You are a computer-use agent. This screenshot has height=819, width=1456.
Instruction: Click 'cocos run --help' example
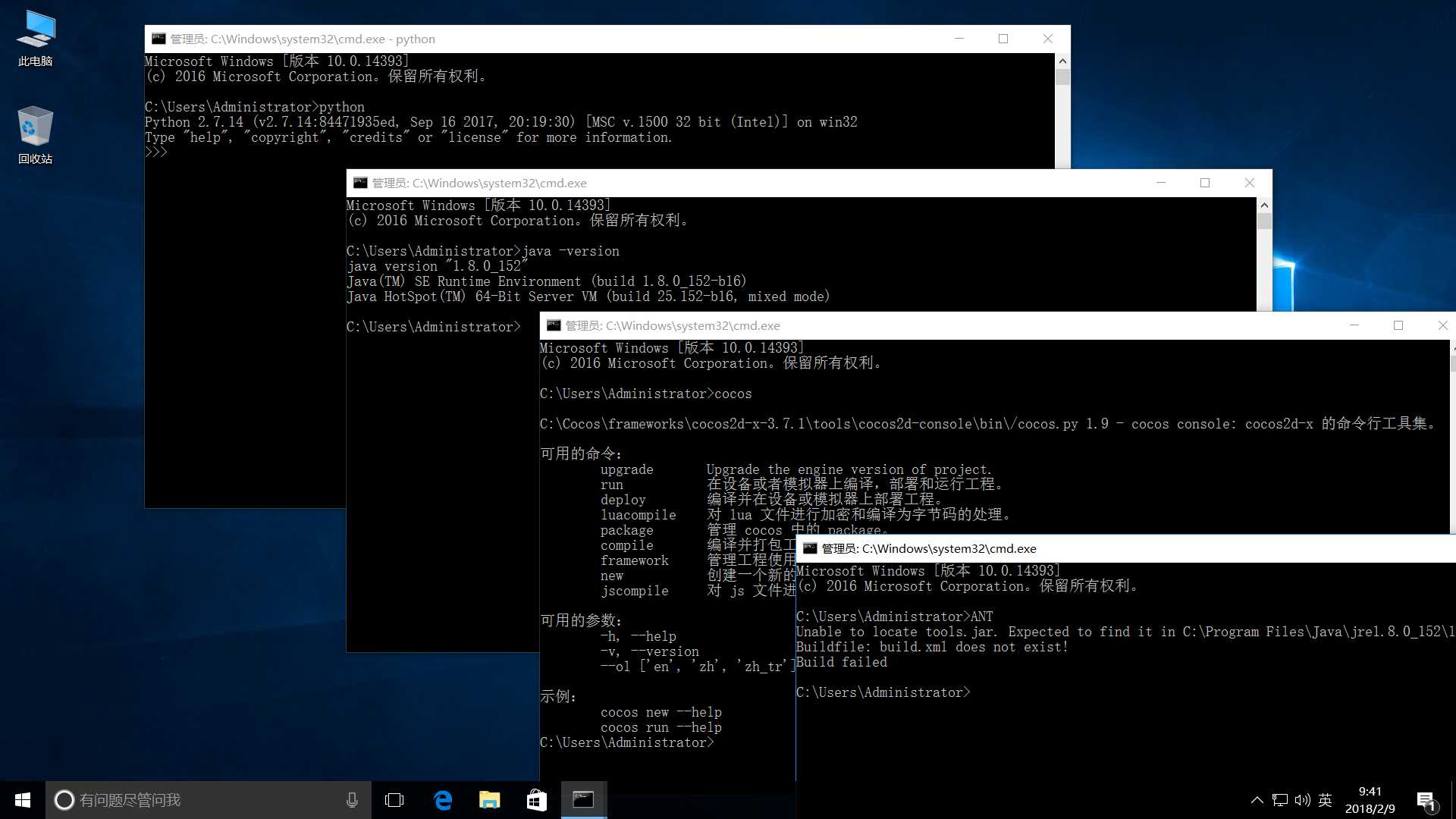[x=661, y=727]
